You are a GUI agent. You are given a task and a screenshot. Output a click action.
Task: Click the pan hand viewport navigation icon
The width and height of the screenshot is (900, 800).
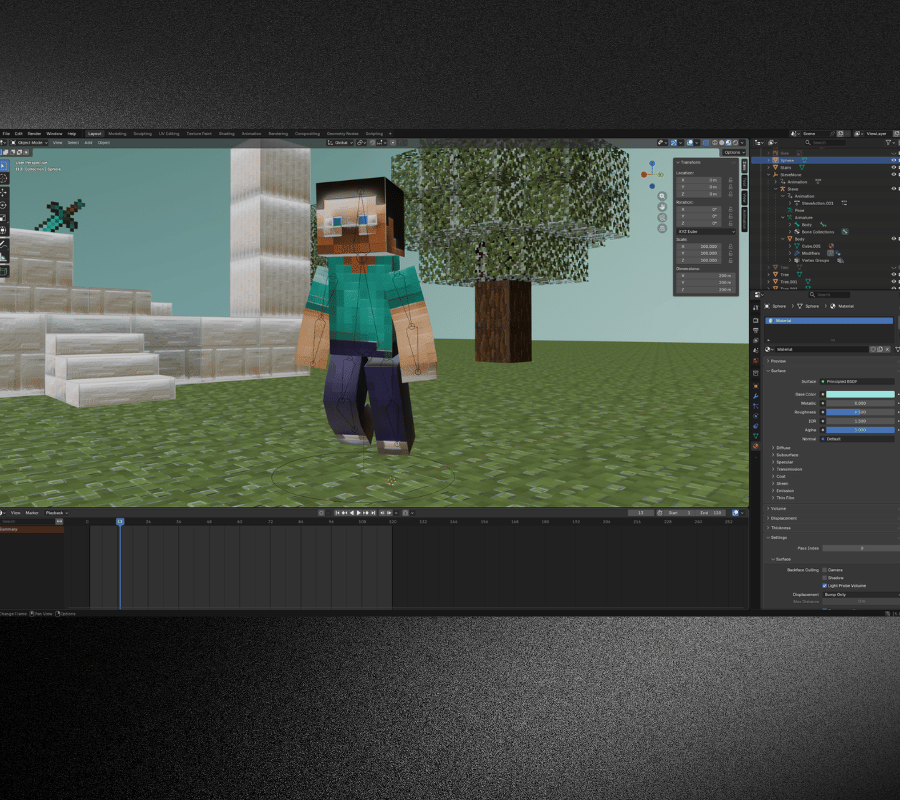pyautogui.click(x=662, y=207)
